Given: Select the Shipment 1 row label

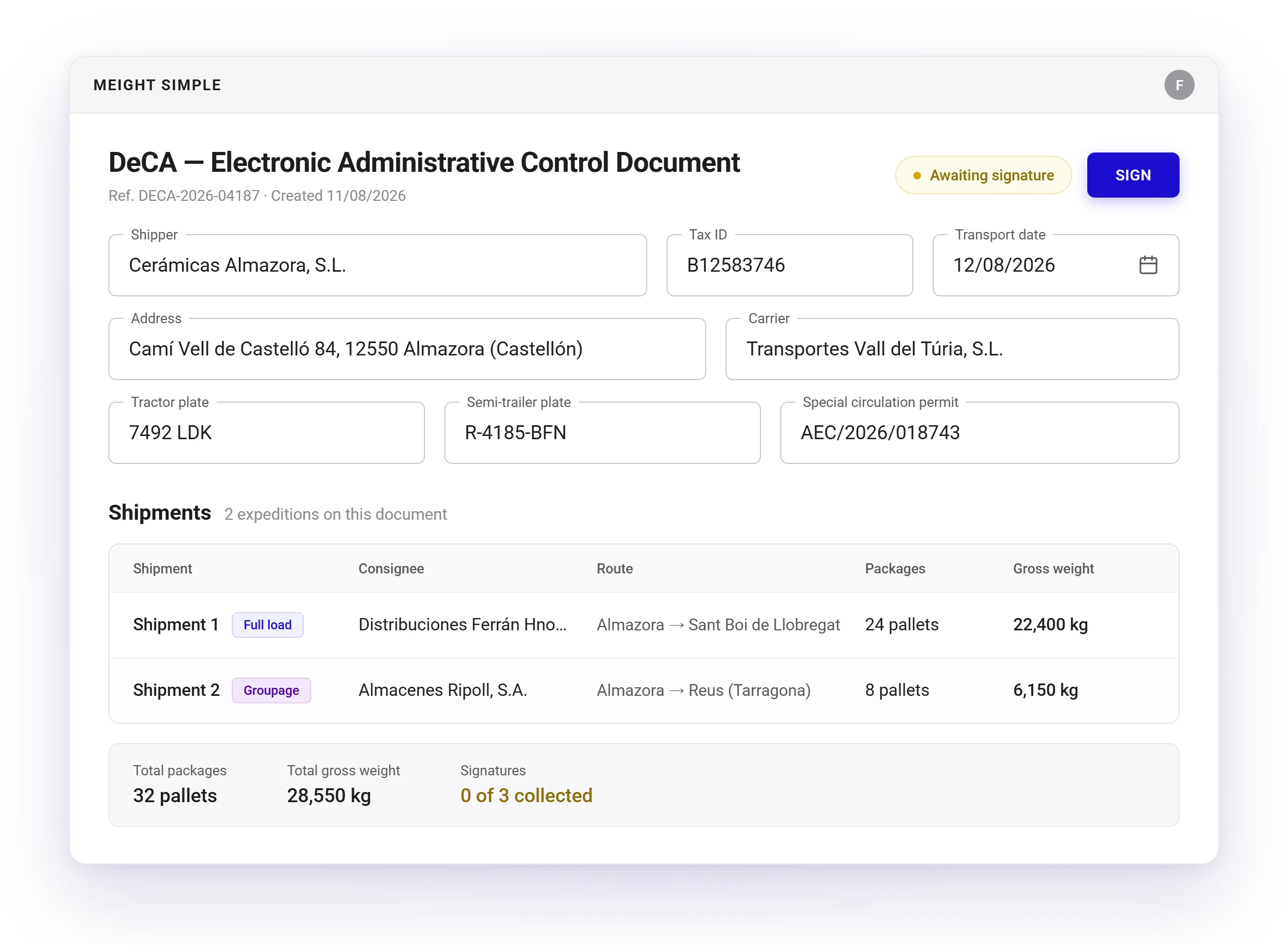Looking at the screenshot, I should pyautogui.click(x=176, y=624).
